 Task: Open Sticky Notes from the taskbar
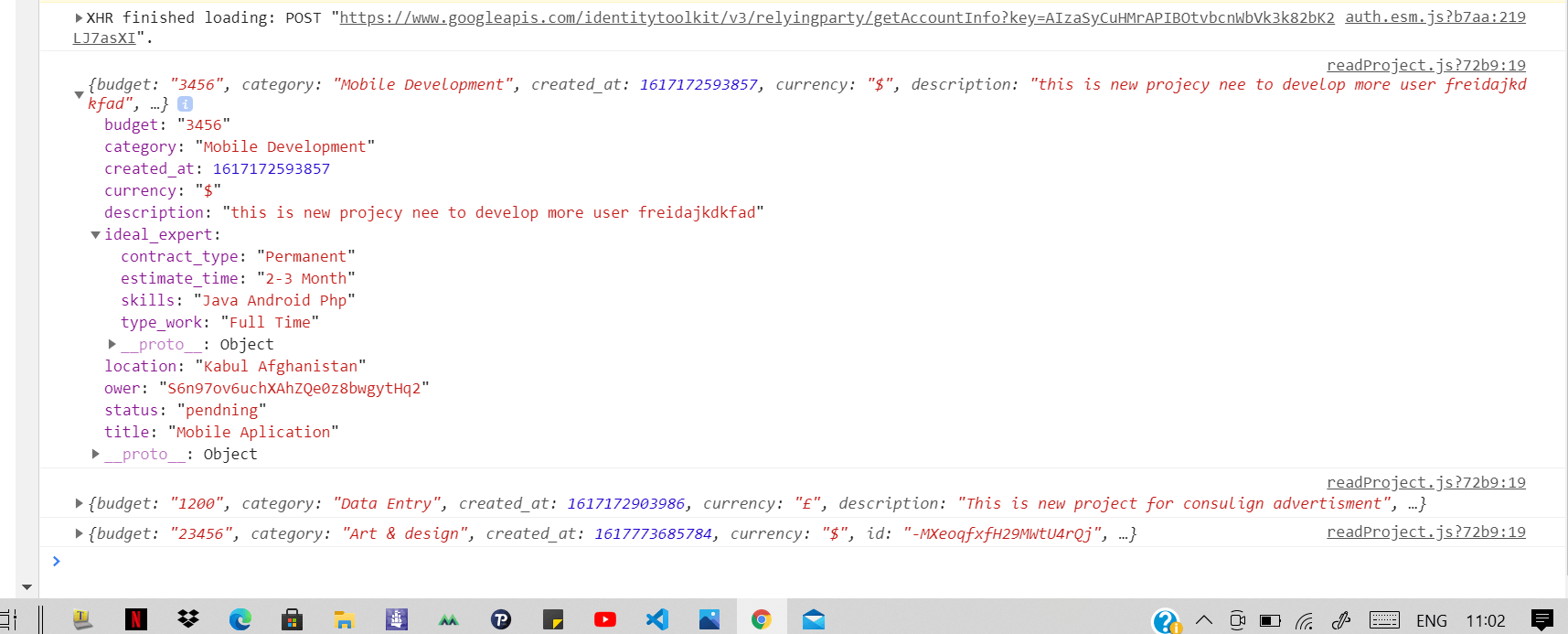point(553,619)
